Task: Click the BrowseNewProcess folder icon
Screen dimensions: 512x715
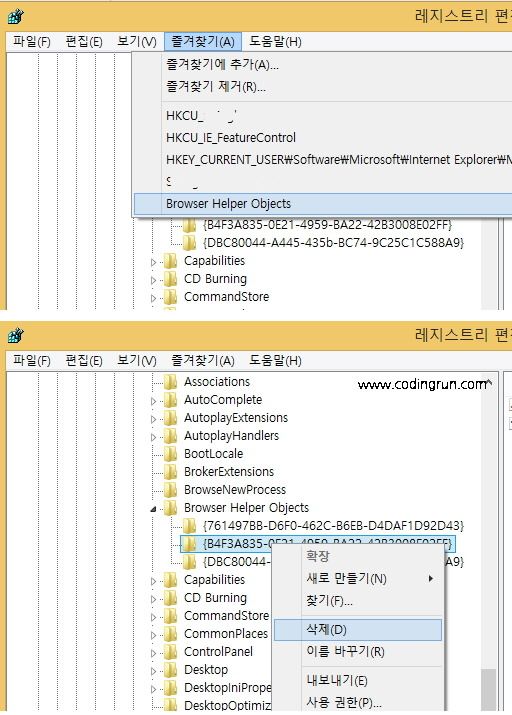Action: (x=171, y=490)
